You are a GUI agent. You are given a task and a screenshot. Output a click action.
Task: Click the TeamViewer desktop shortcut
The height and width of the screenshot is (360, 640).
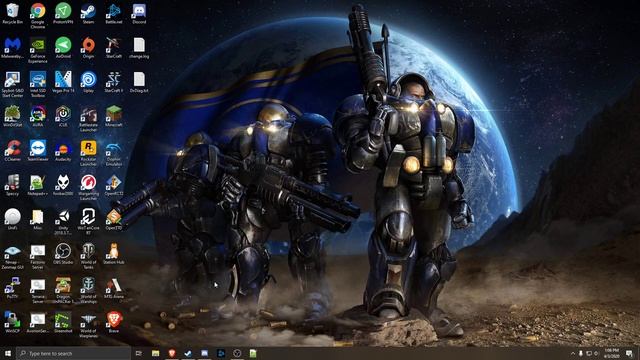pos(38,151)
